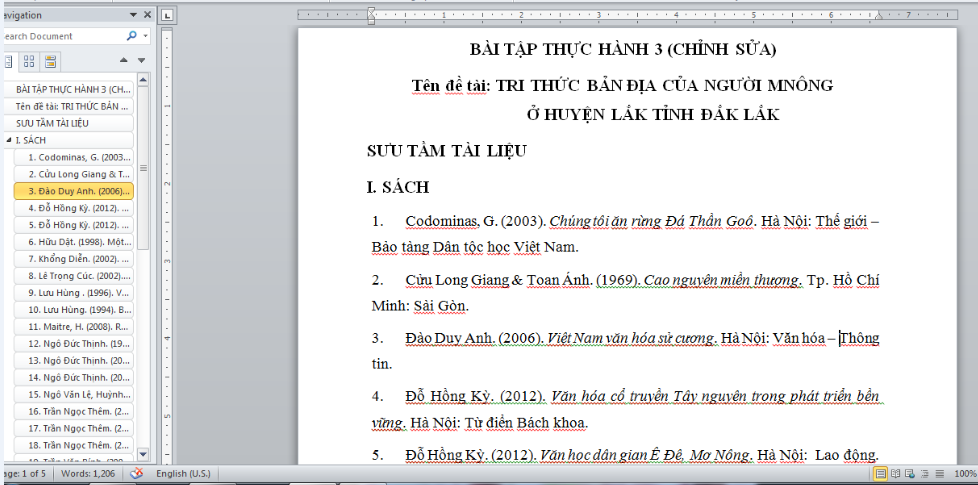Screen dimensions: 978x485
Task: Click the italic title Việt Nam văn hóa sử cương
Action: tap(632, 338)
